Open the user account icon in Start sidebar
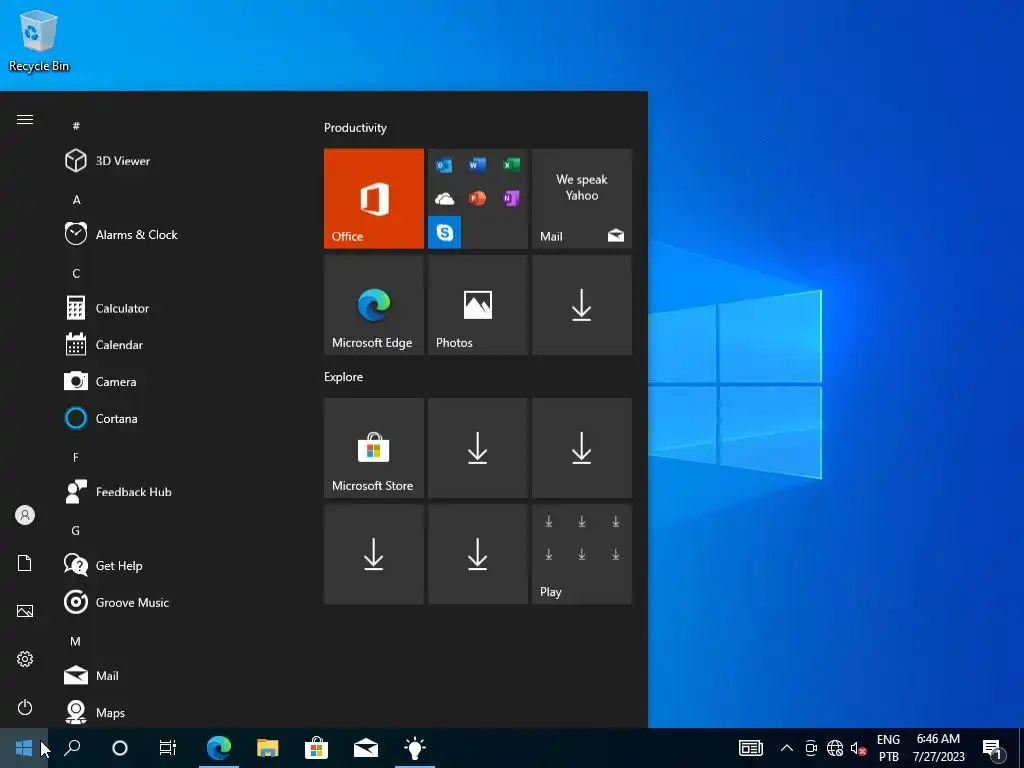1024x768 pixels. 25,515
